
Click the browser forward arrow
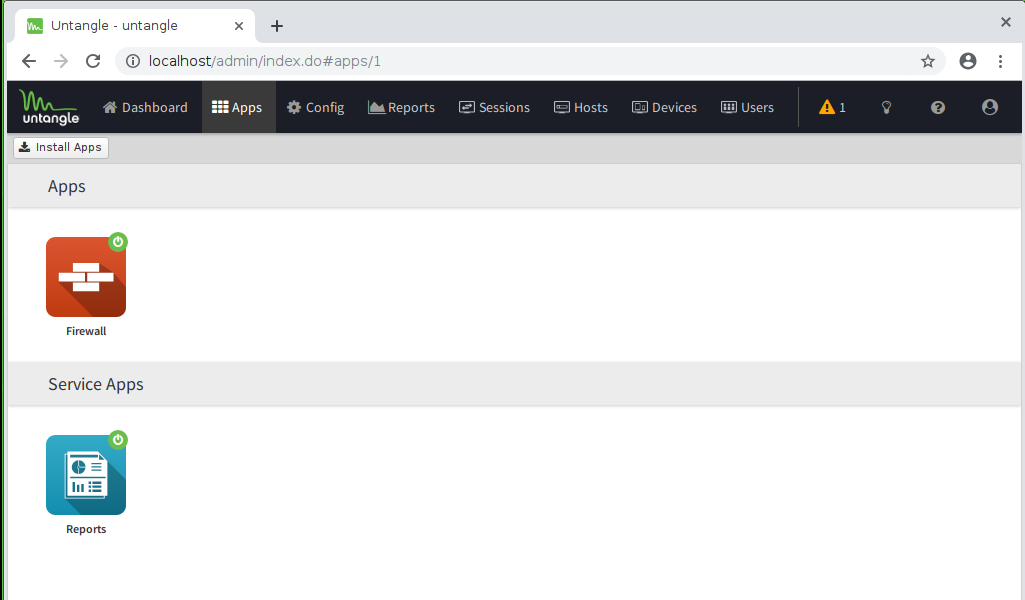point(61,61)
